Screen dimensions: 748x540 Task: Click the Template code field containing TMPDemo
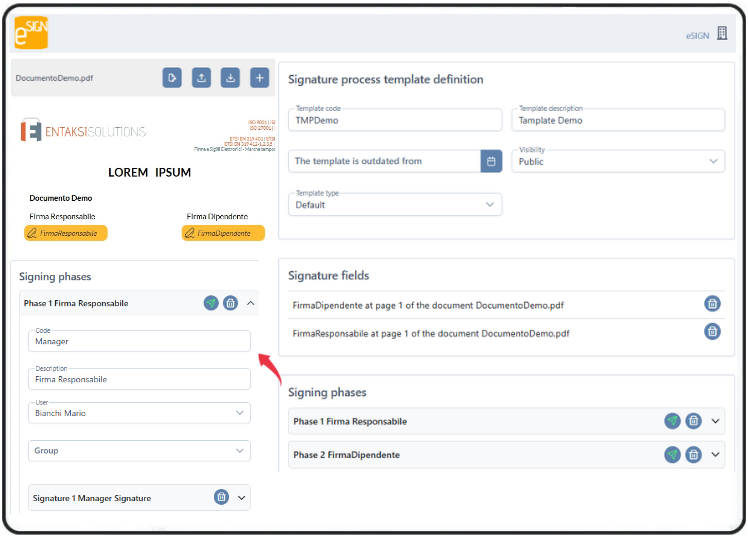pos(395,120)
